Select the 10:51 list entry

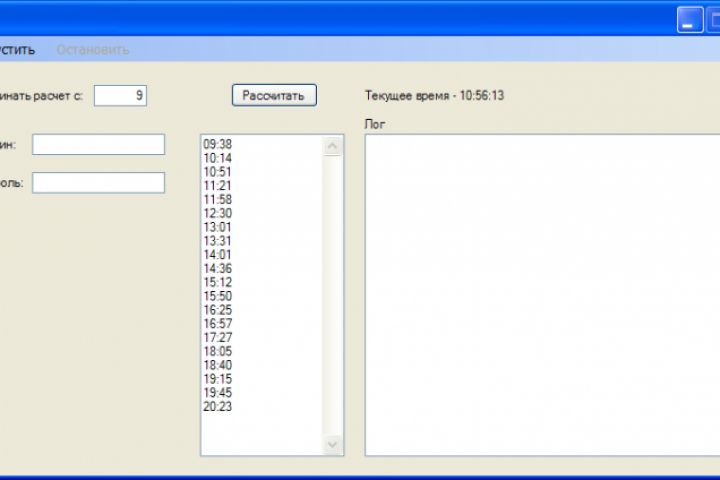coord(218,172)
